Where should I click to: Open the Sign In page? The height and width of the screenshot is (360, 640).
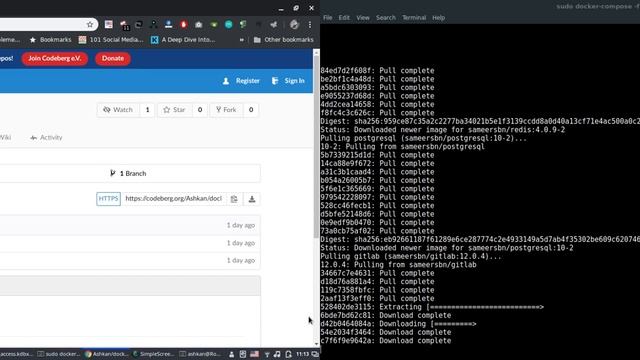288,81
